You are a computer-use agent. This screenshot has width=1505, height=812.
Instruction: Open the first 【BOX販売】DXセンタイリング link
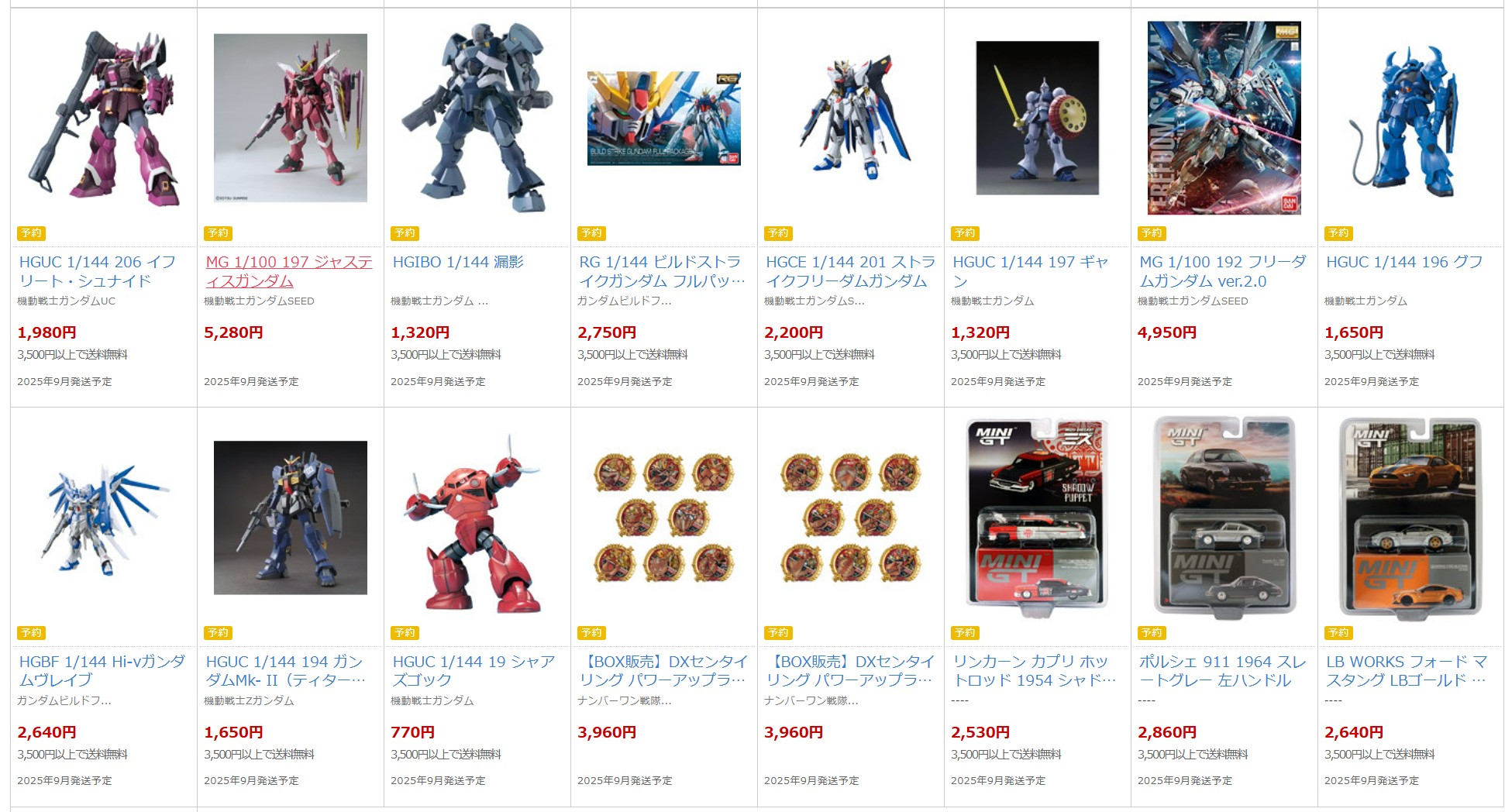663,671
